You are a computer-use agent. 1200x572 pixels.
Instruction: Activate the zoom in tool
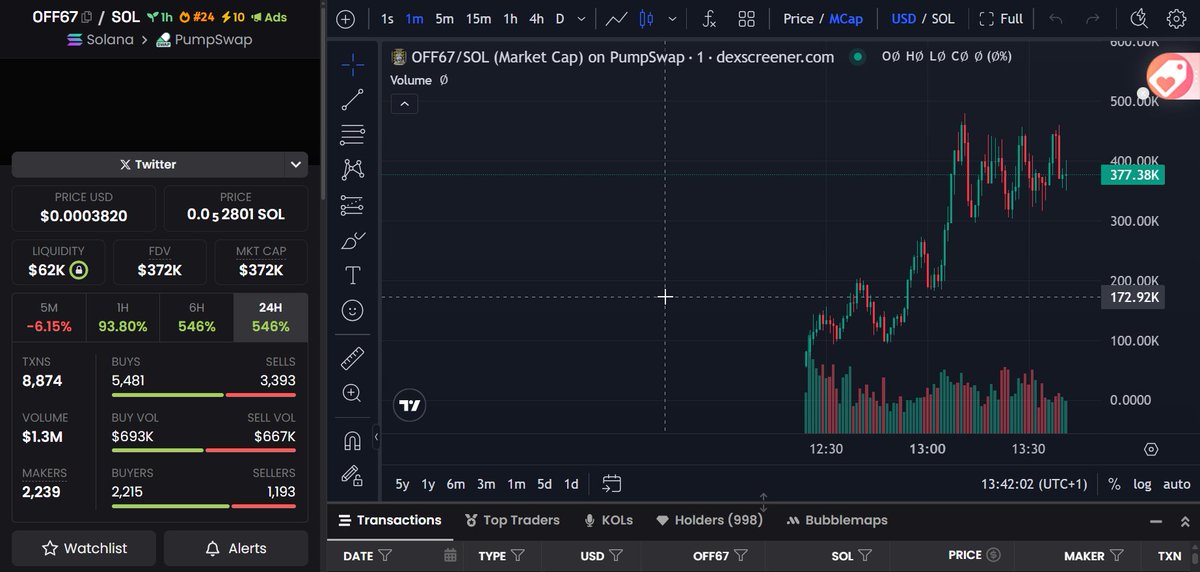[352, 393]
